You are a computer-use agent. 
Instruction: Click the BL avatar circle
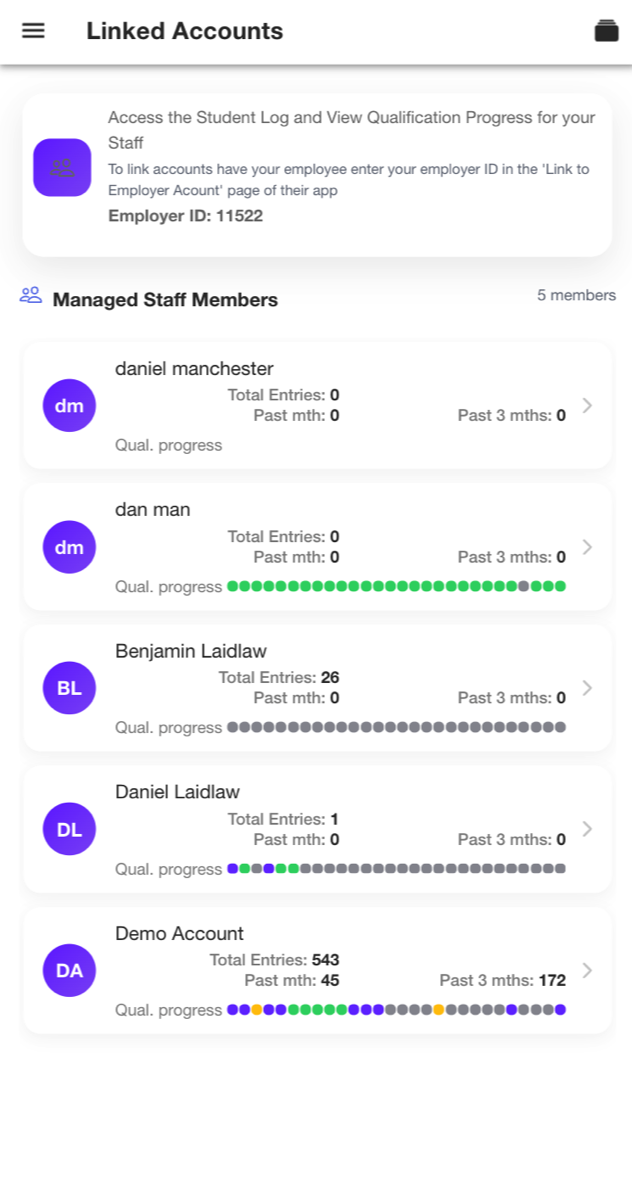coord(70,688)
